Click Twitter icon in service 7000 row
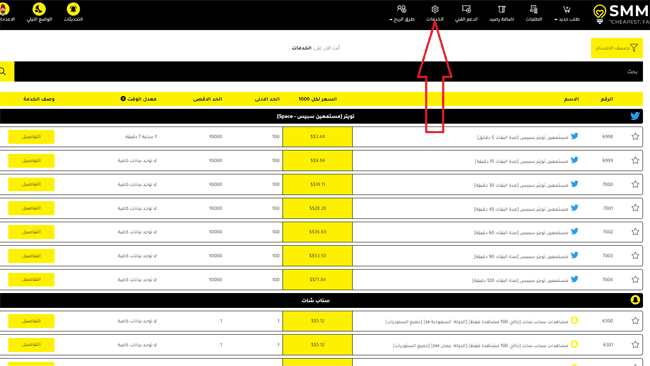This screenshot has width=650, height=366. pos(575,184)
